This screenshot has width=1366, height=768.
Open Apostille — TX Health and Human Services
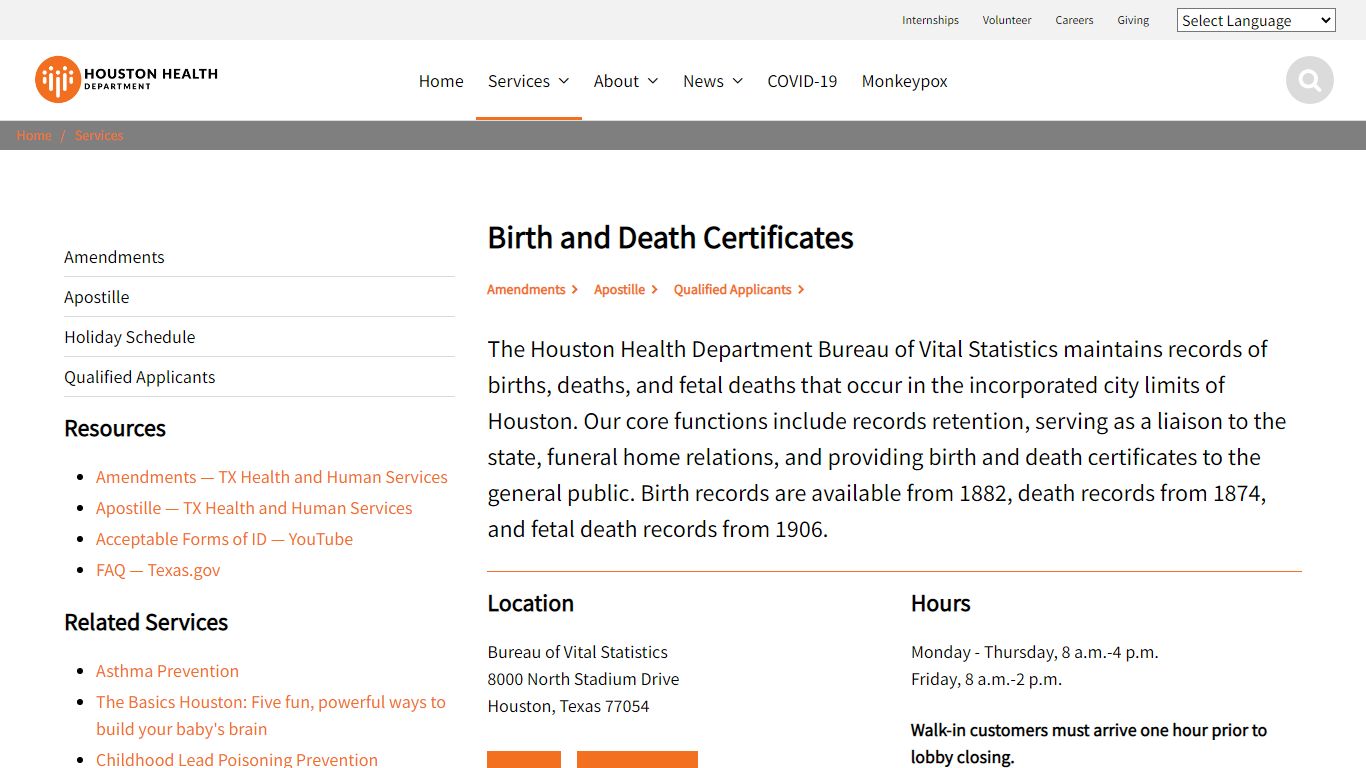[x=254, y=508]
